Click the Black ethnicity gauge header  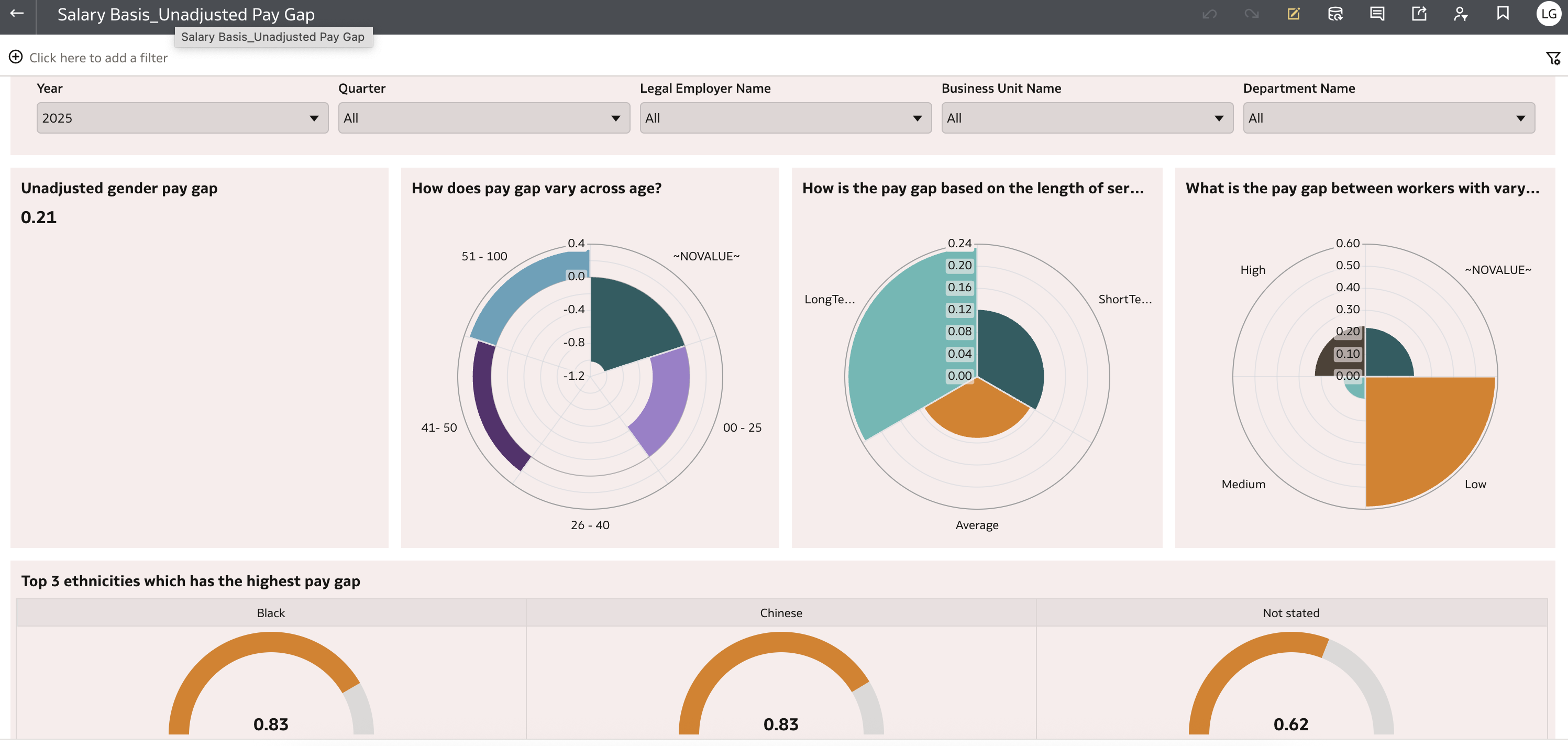point(271,612)
